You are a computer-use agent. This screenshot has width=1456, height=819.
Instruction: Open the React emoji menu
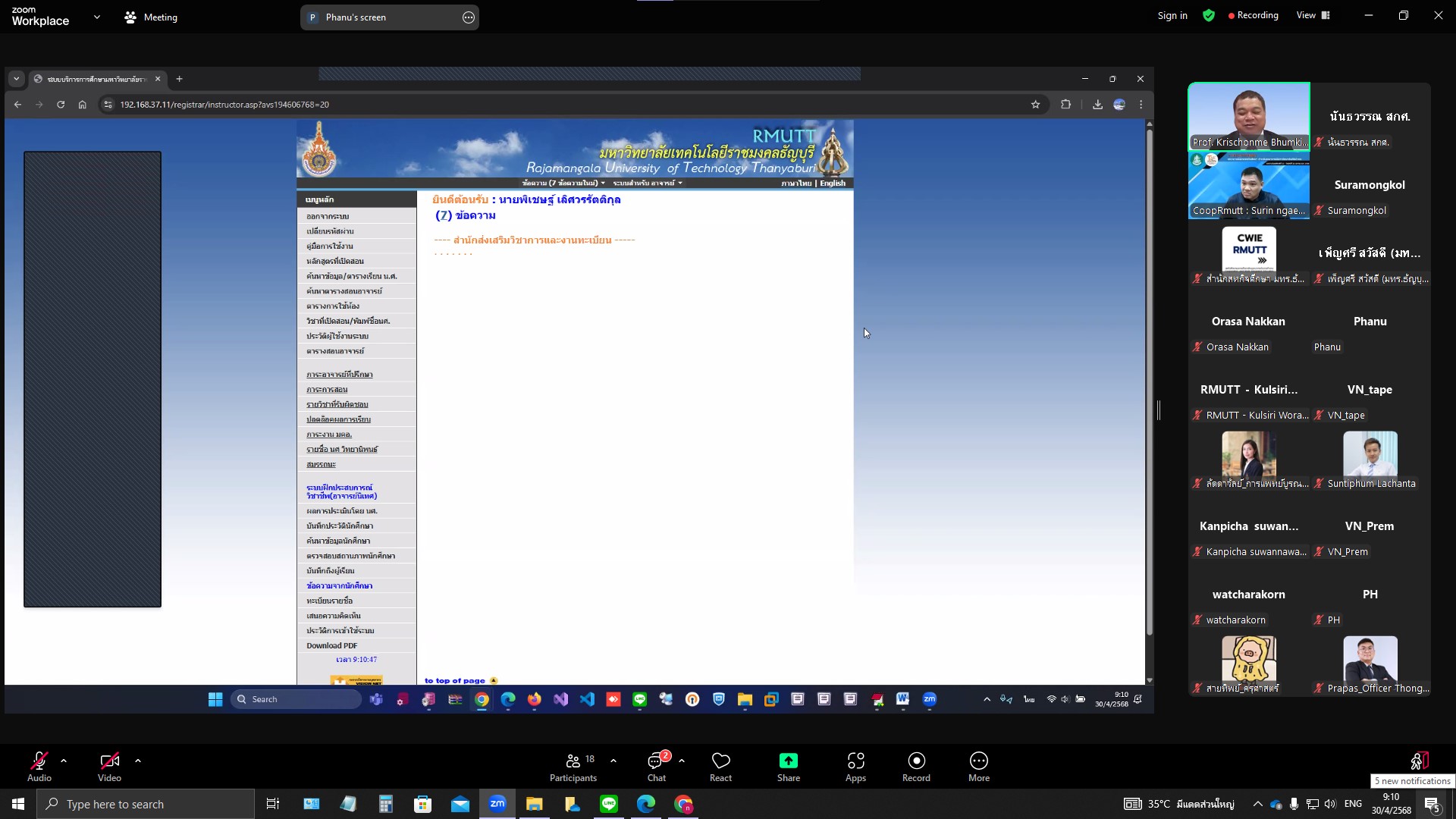(x=720, y=767)
